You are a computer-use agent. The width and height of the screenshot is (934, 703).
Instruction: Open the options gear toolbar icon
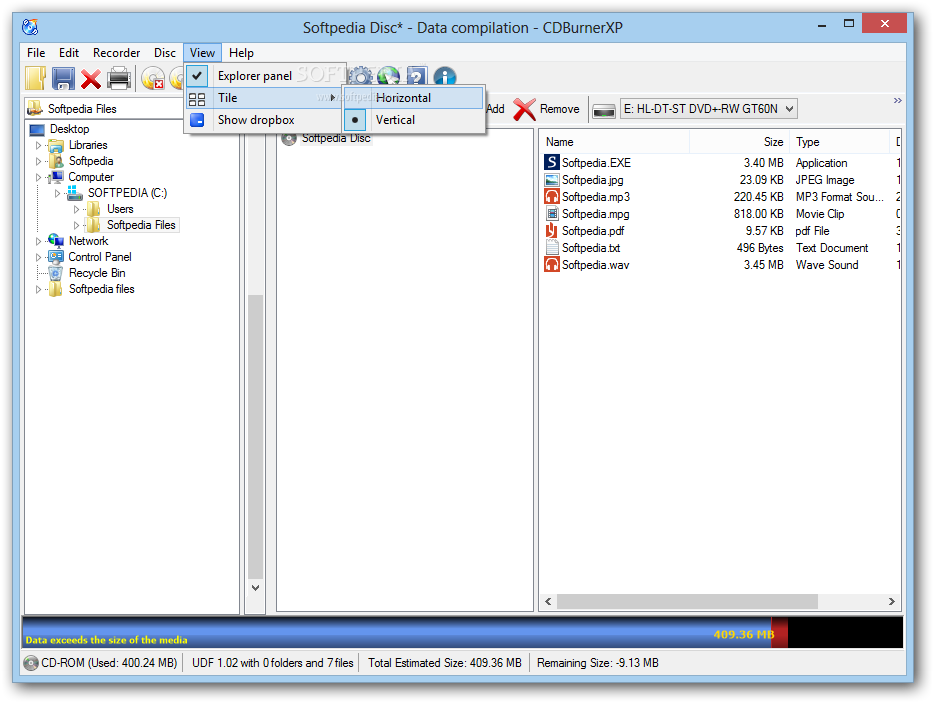360,76
